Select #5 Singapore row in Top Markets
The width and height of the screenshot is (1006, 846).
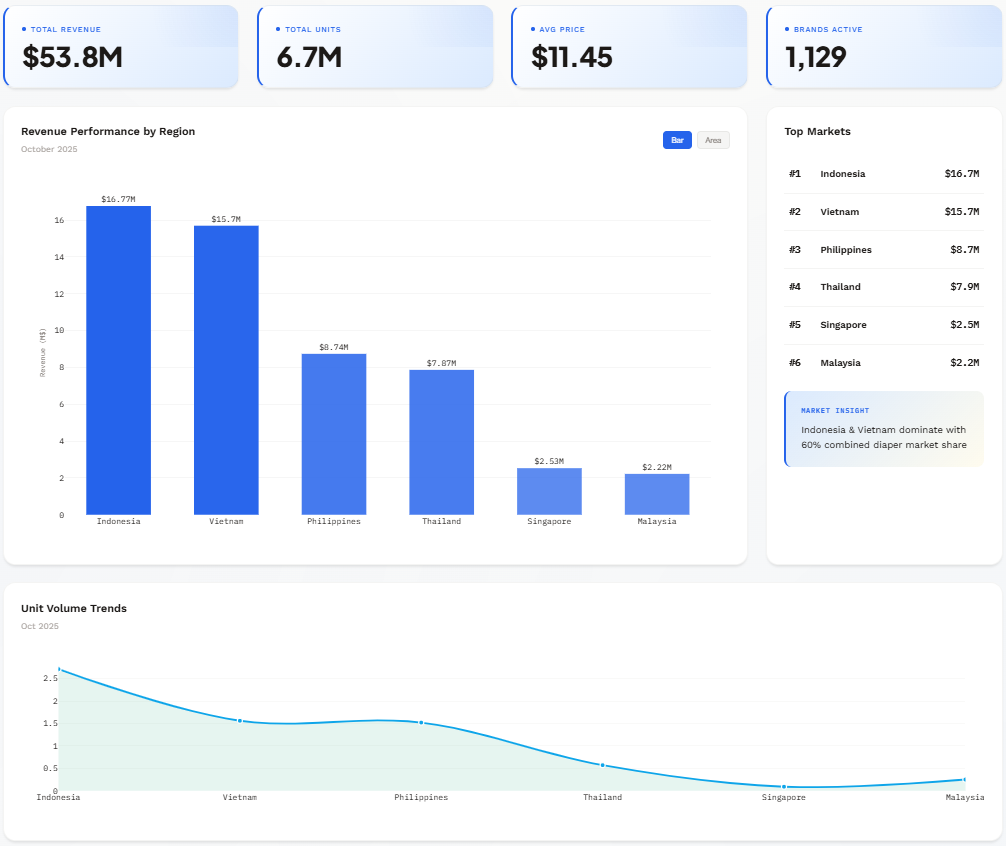[x=884, y=325]
